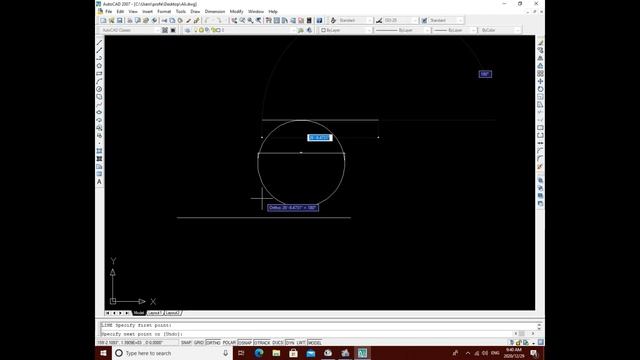Viewport: 640px width, 360px height.
Task: Switch to the Layout1 tab
Action: pyautogui.click(x=155, y=313)
